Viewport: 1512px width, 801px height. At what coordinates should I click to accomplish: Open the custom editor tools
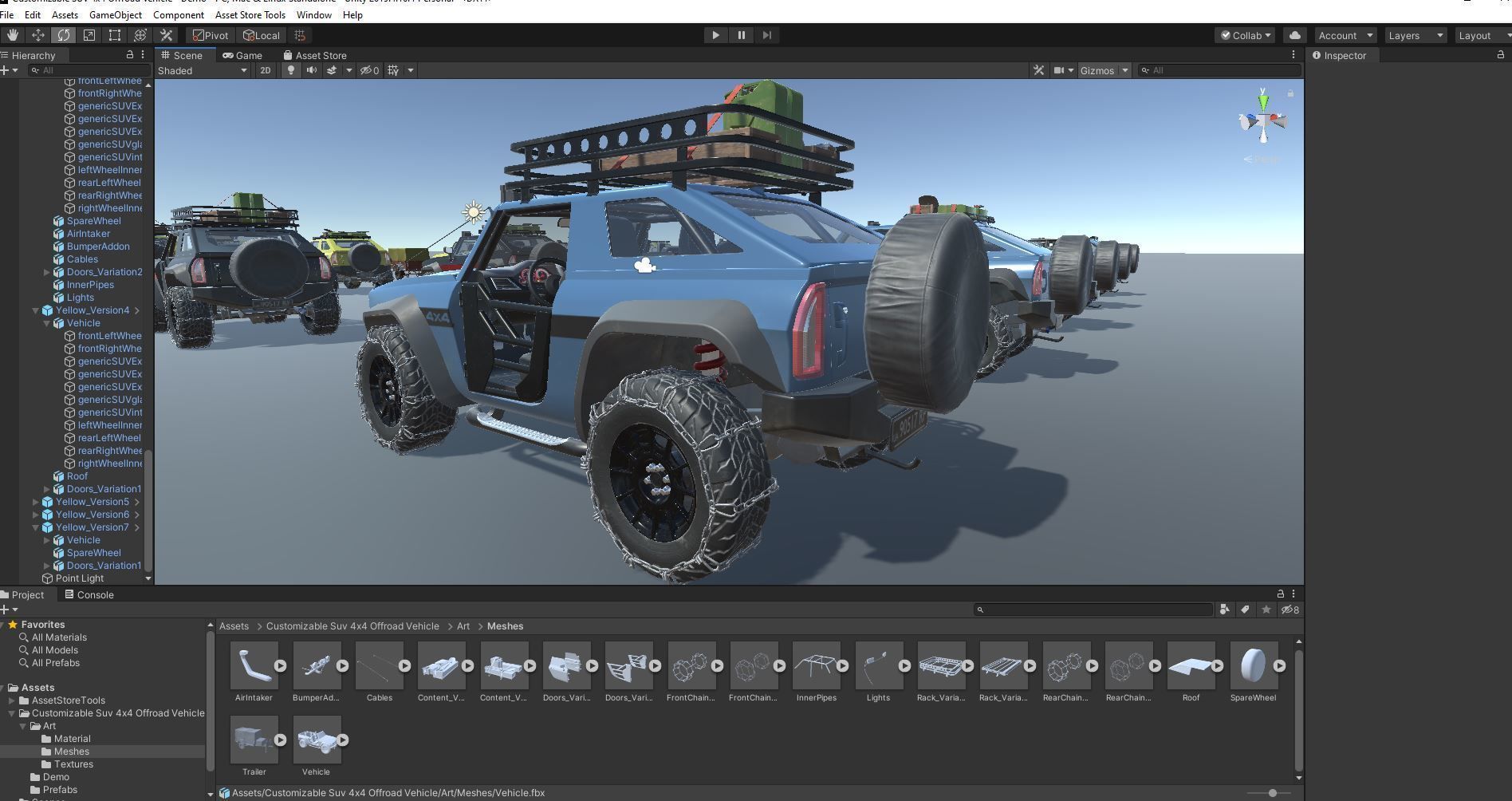(166, 35)
